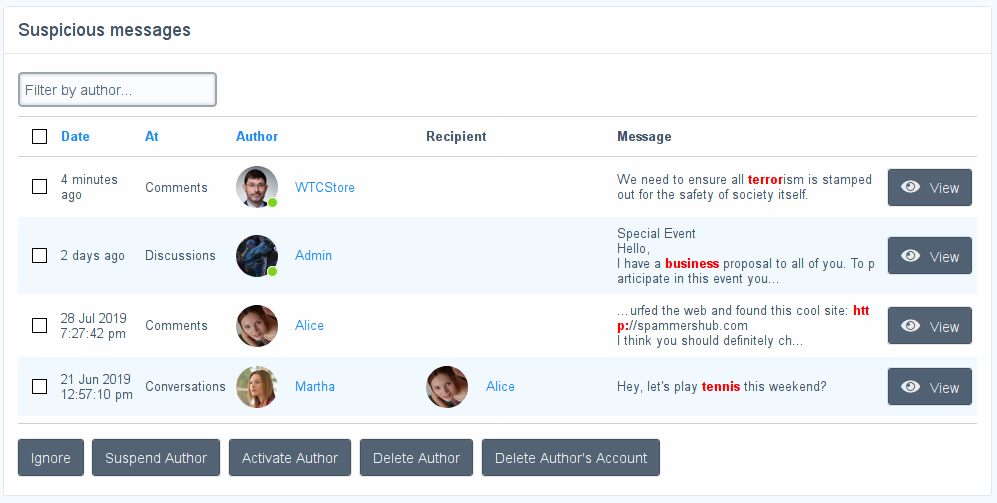Tick checkbox for Martha's 21 Jun message
Viewport: 997px width, 503px height.
39,386
